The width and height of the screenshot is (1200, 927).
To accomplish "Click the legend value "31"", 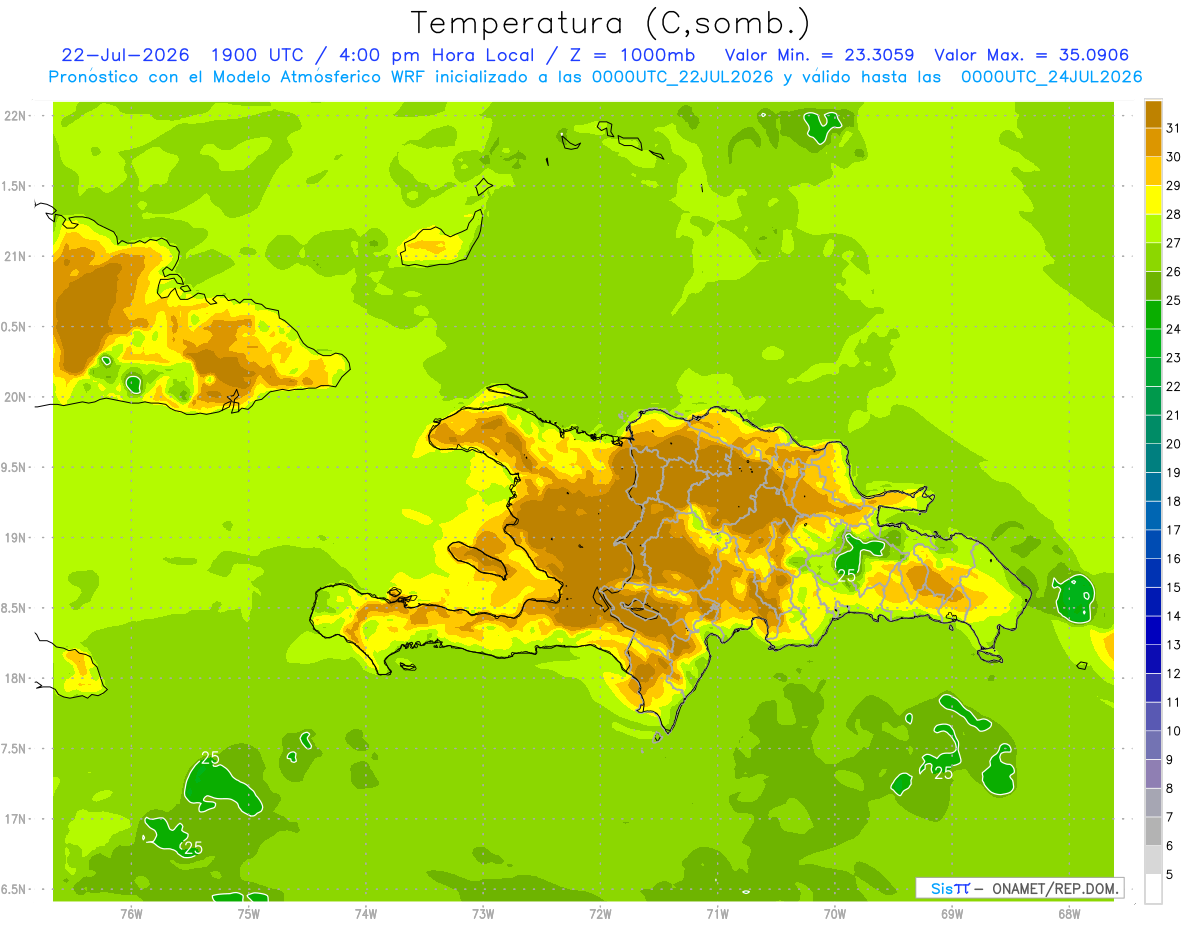I will (x=1174, y=128).
